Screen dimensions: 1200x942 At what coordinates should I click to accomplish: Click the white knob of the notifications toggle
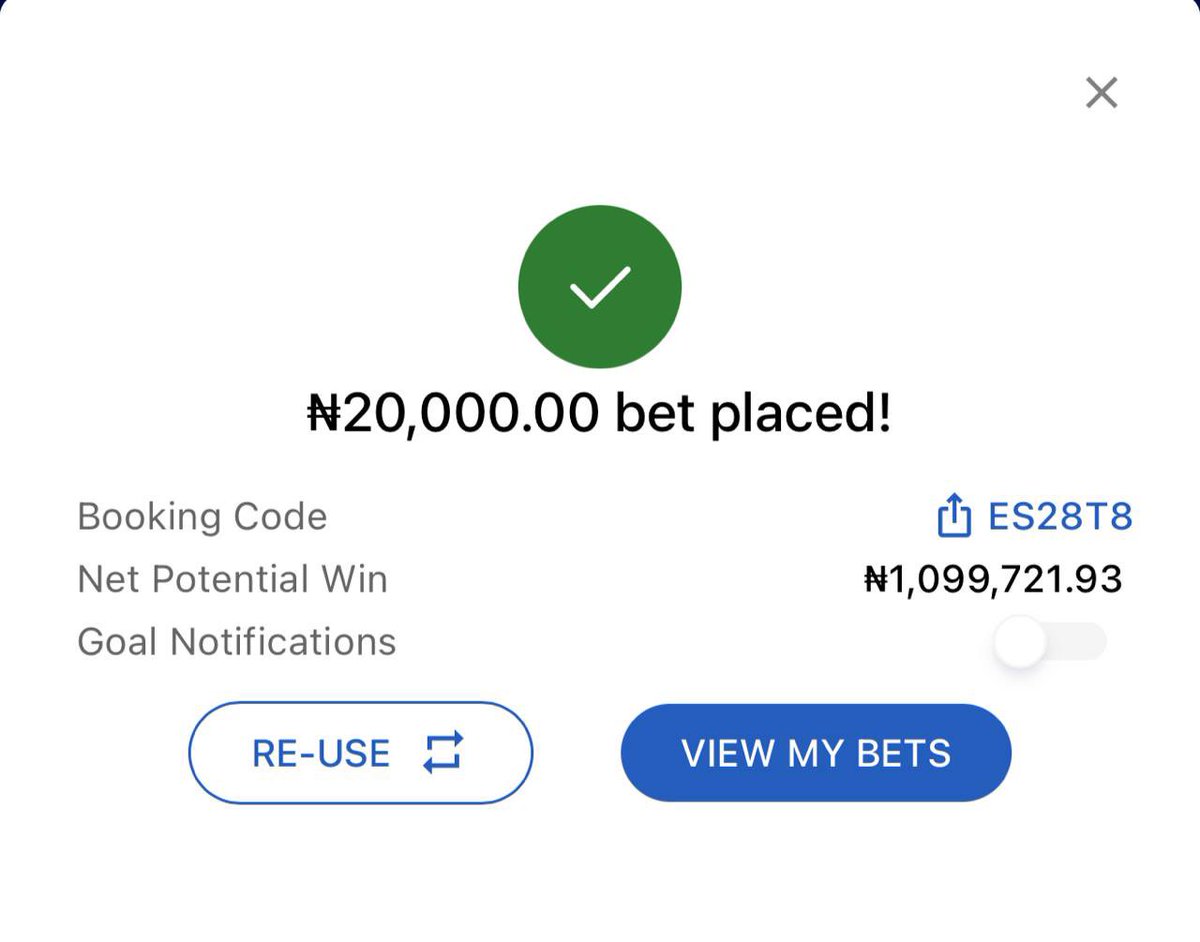coord(1020,642)
